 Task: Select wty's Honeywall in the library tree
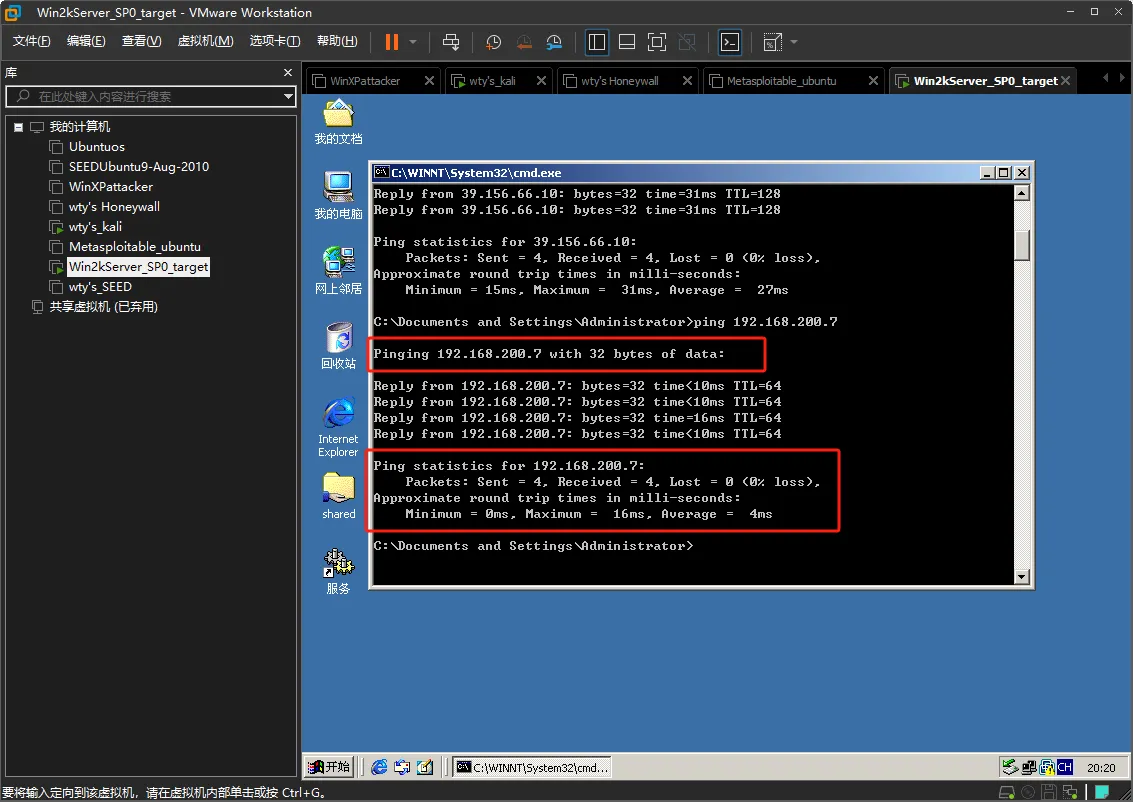pyautogui.click(x=114, y=207)
